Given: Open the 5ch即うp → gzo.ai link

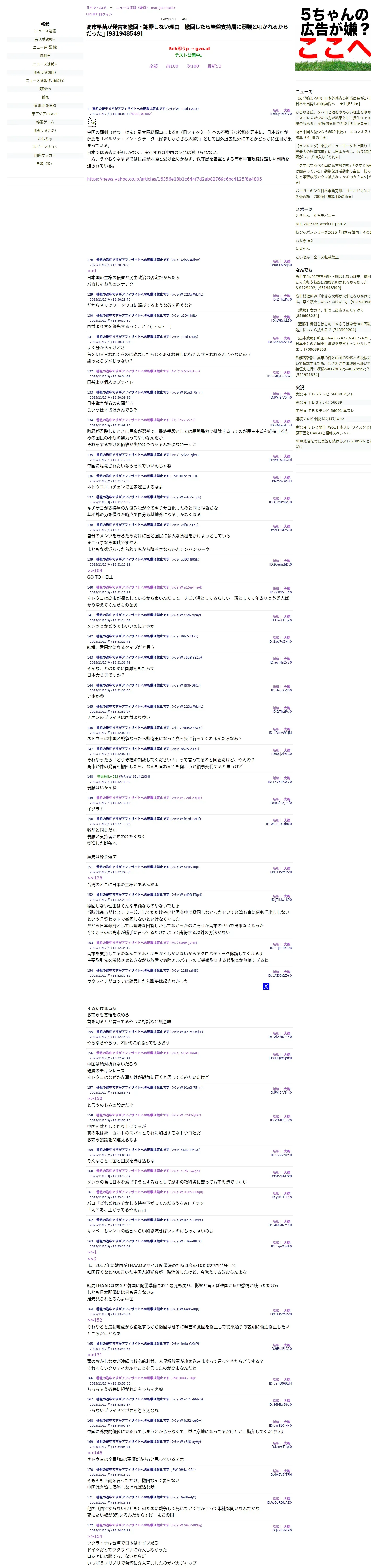Looking at the screenshot, I should point(189,49).
